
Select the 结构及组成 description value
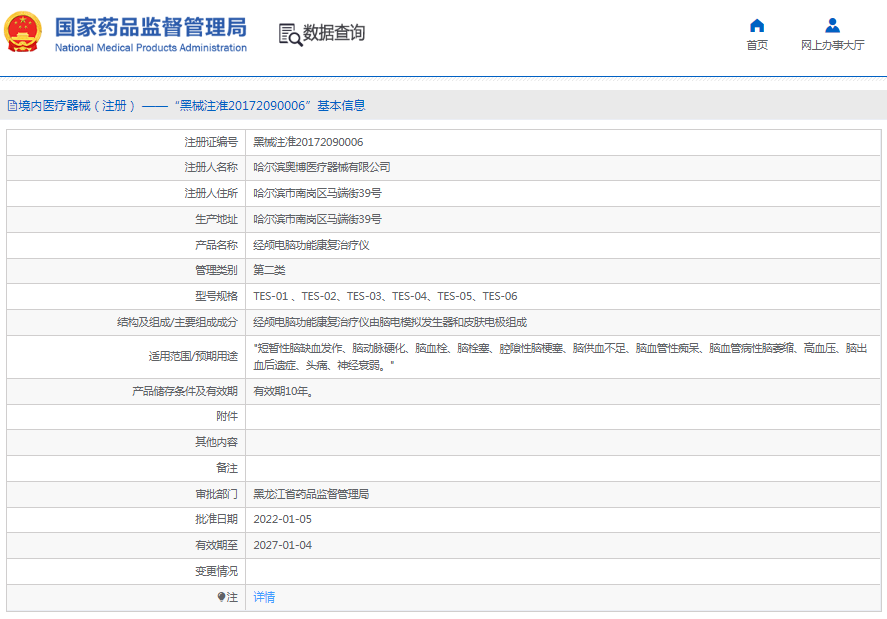click(390, 323)
